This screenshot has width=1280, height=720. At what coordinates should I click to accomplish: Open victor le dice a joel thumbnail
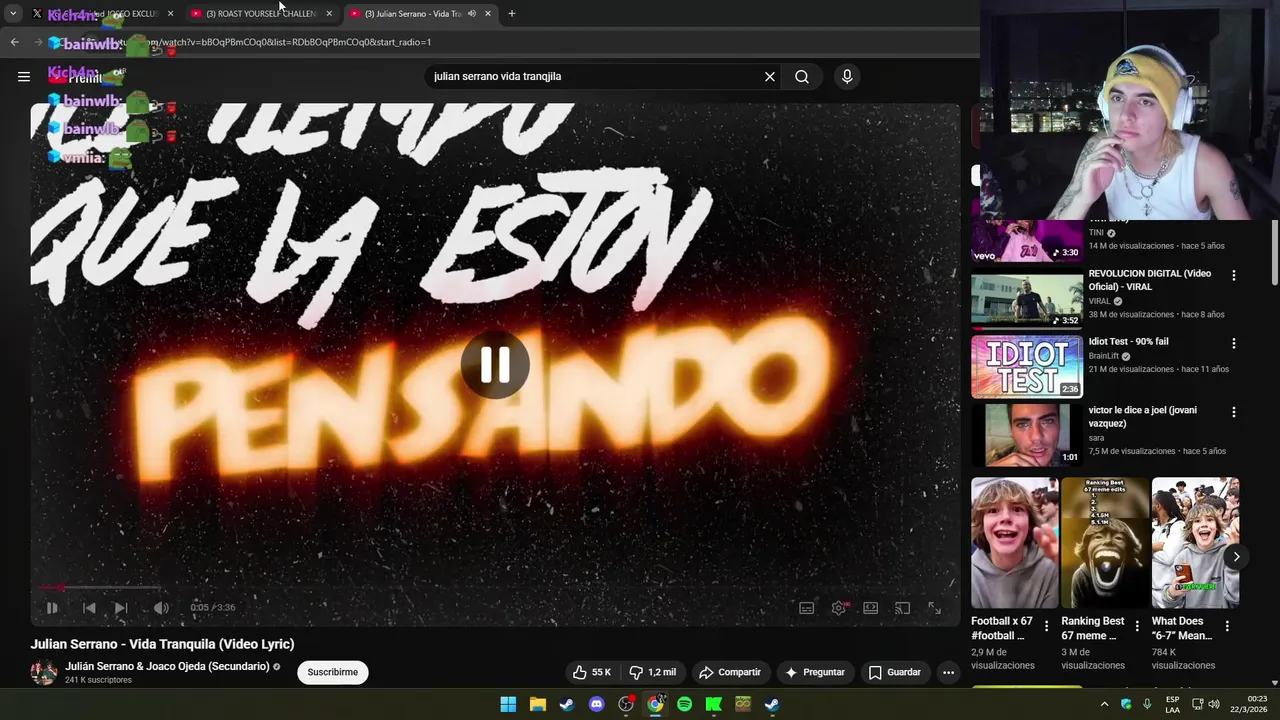tap(1027, 435)
